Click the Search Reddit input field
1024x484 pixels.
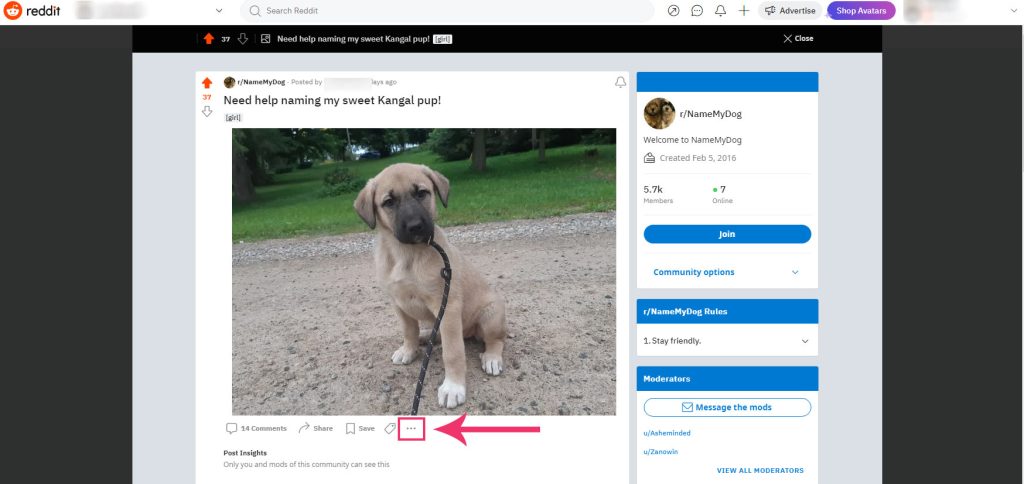(450, 11)
